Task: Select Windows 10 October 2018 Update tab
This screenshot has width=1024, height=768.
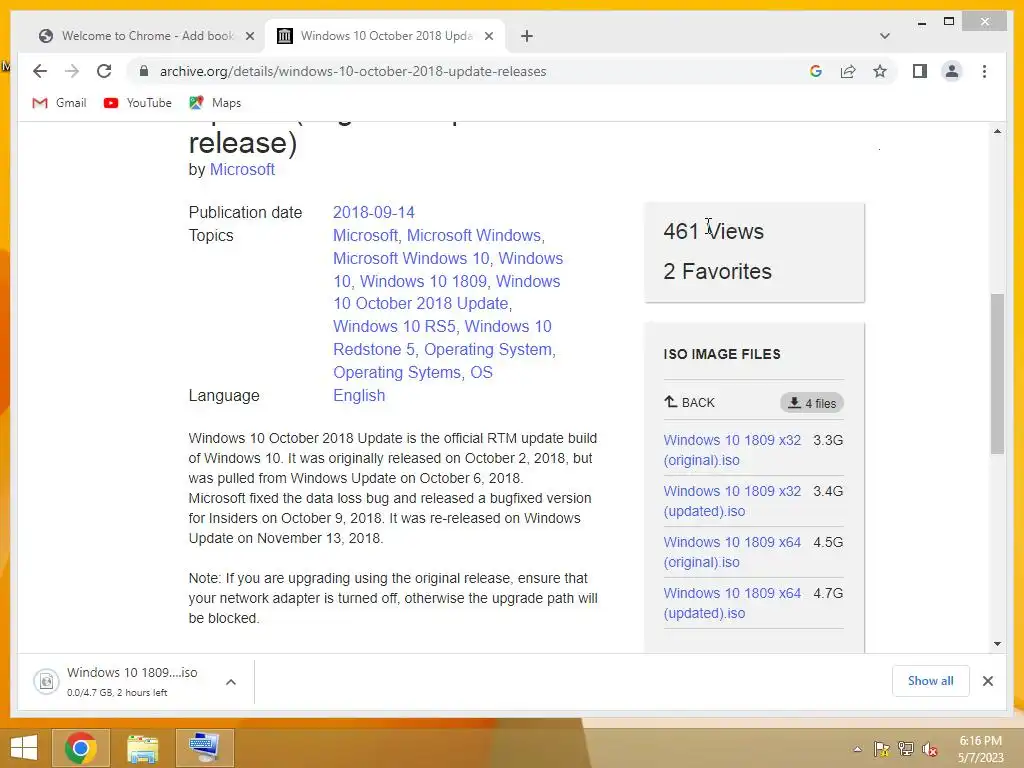Action: pyautogui.click(x=385, y=36)
